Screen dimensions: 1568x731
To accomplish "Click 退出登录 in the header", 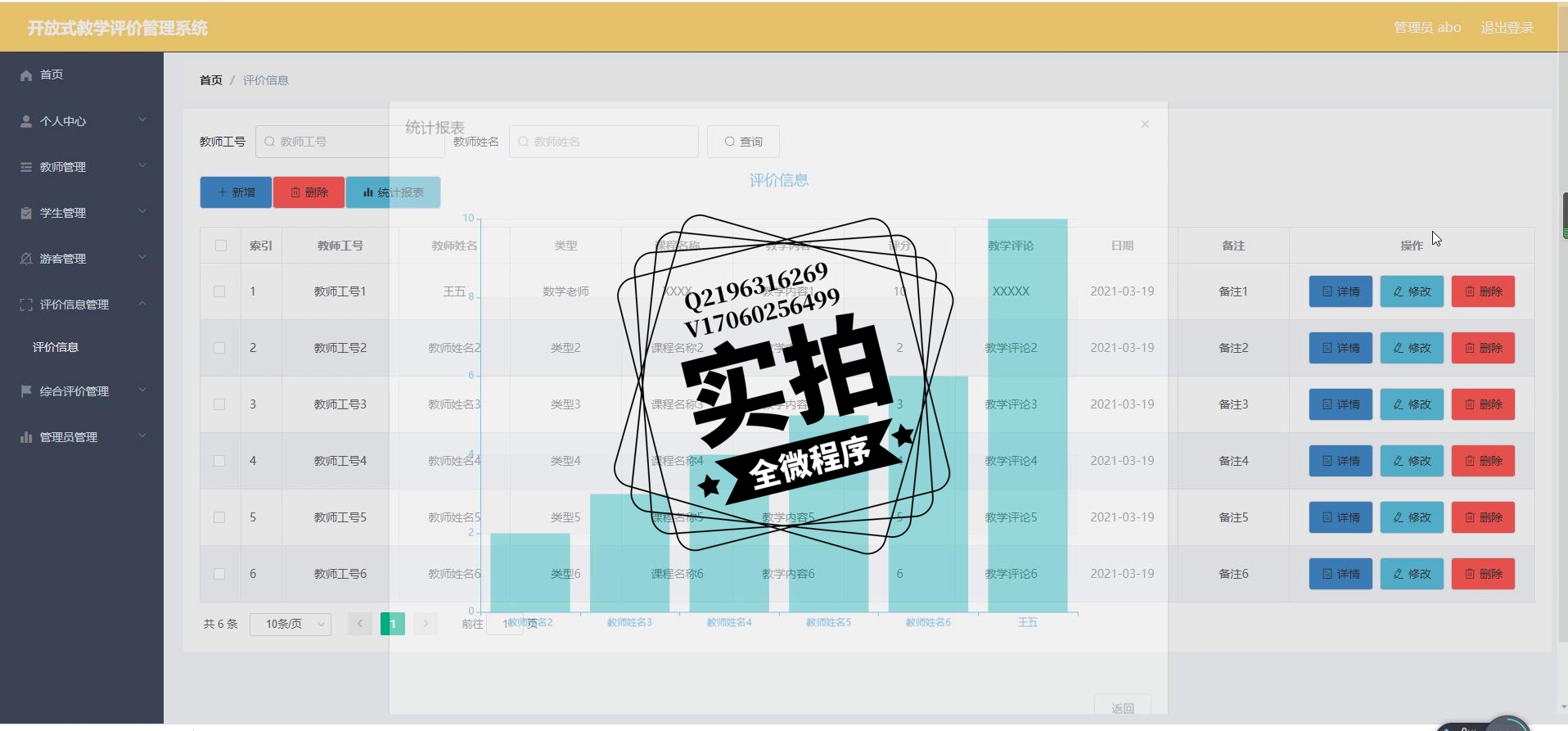I will pyautogui.click(x=1507, y=28).
